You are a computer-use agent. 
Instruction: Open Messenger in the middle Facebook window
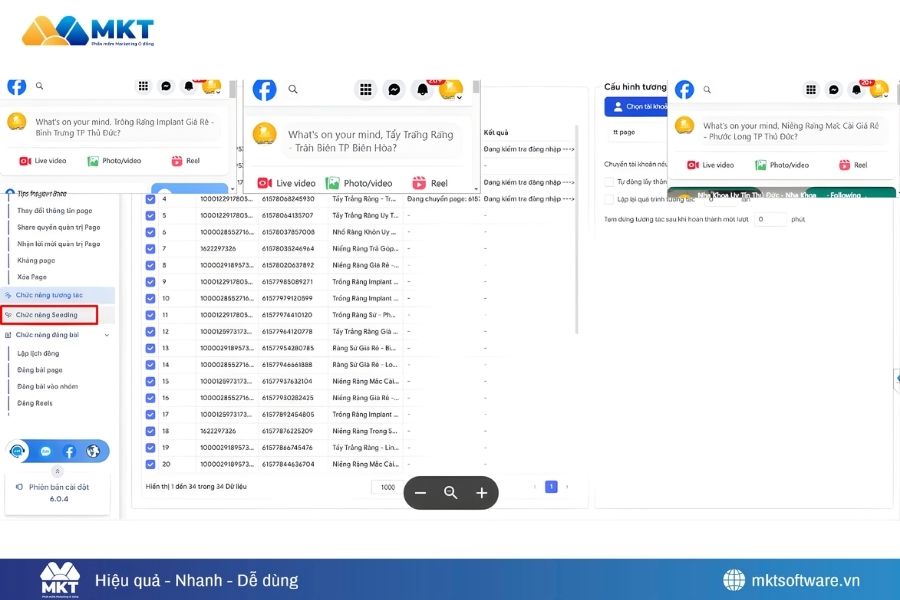395,90
